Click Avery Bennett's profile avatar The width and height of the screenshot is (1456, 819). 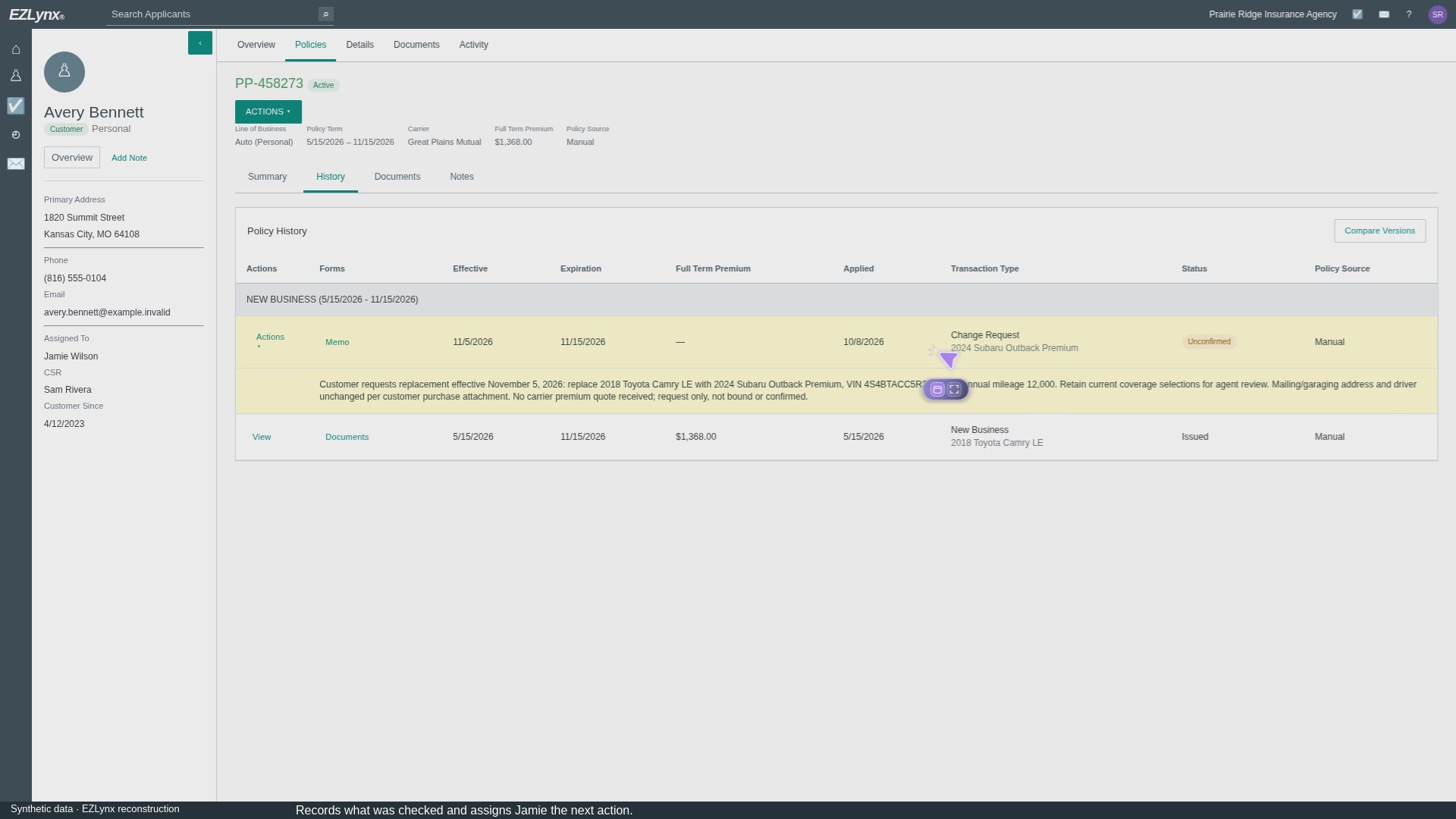point(64,72)
